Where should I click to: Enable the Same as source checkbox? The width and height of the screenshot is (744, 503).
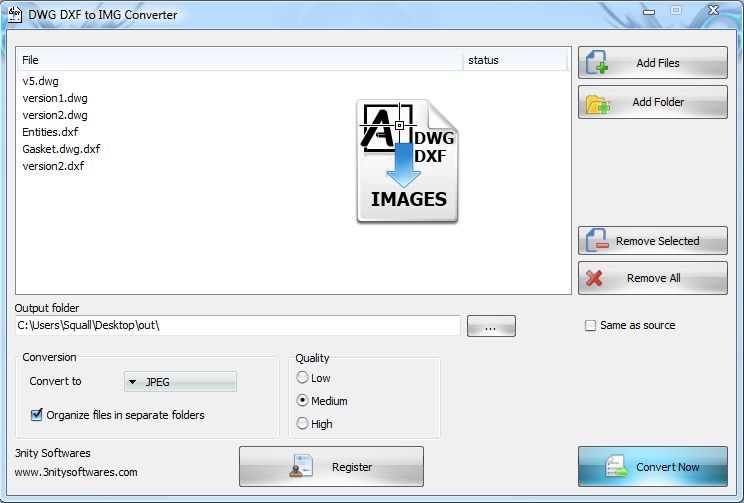coord(590,325)
